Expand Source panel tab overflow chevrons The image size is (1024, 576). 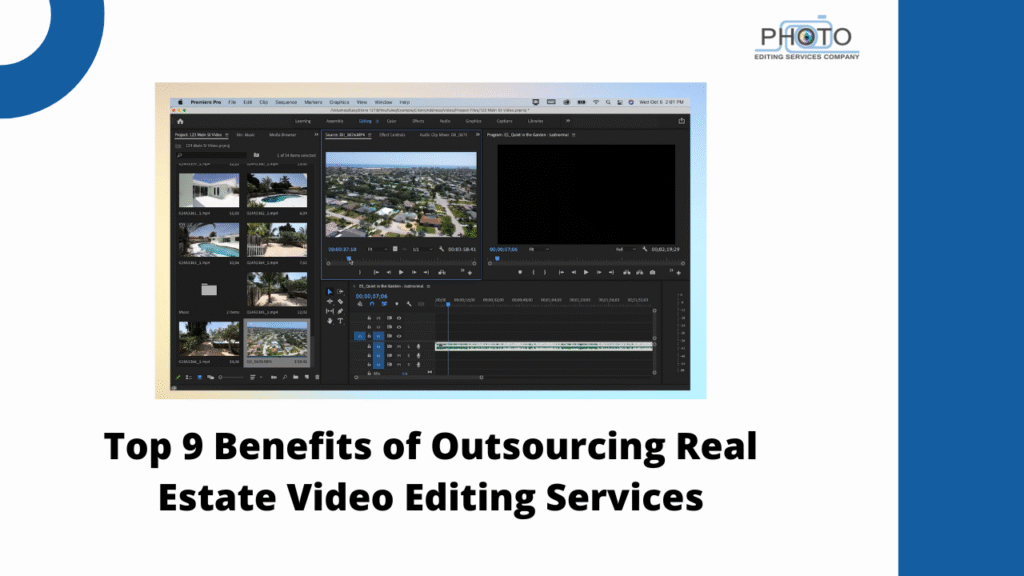[x=477, y=135]
